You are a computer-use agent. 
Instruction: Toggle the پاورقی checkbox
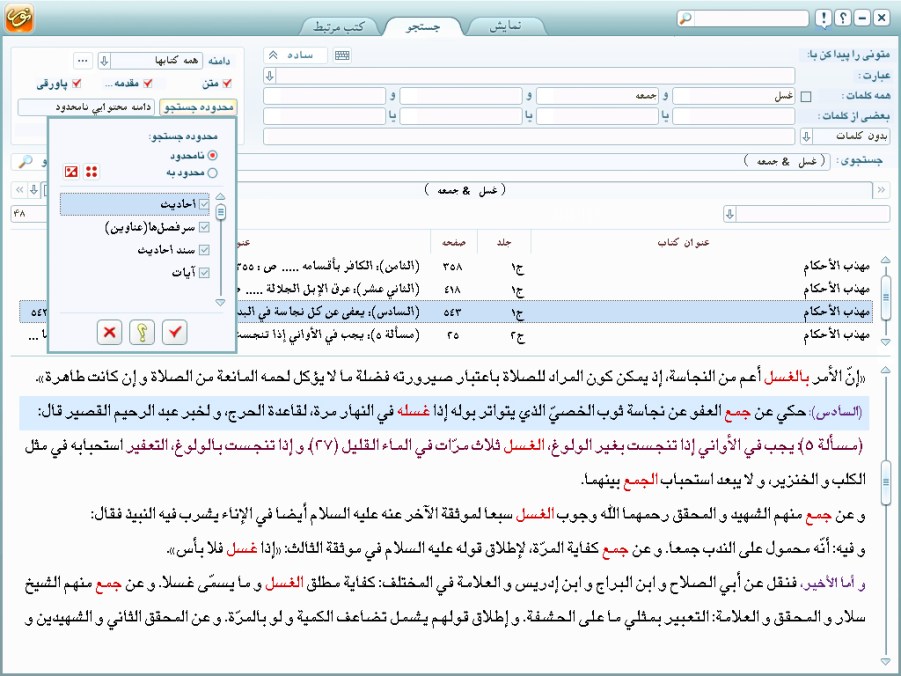click(x=76, y=84)
